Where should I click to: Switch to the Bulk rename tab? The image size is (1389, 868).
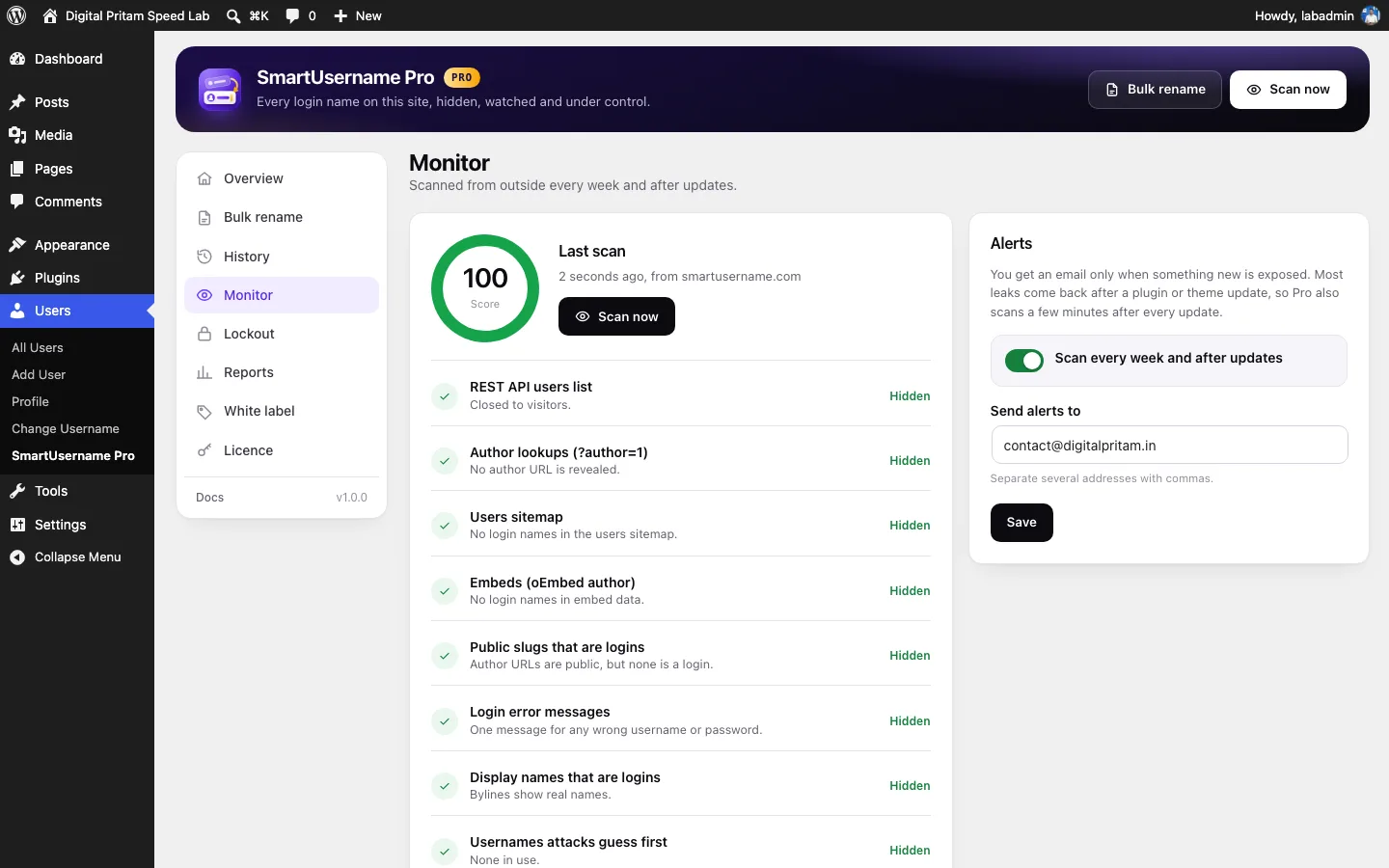pos(282,217)
